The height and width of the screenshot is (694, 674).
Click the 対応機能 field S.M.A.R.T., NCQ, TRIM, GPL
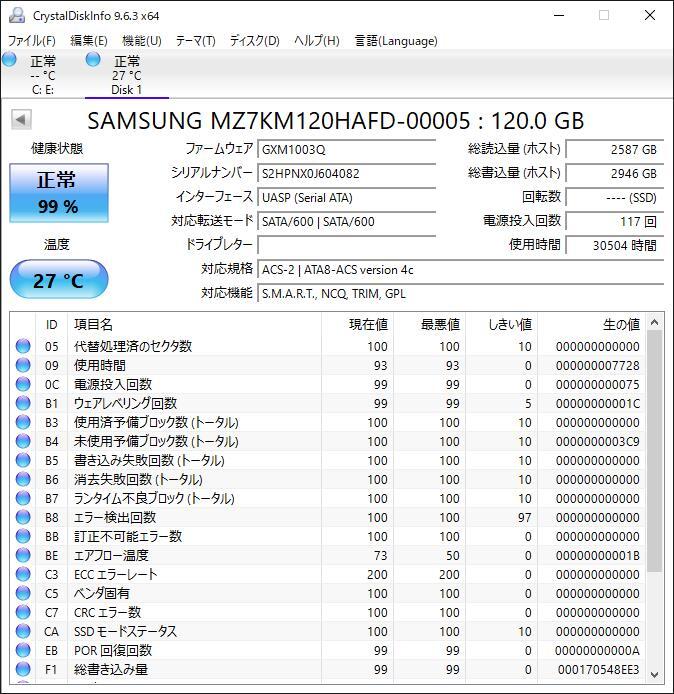click(460, 293)
